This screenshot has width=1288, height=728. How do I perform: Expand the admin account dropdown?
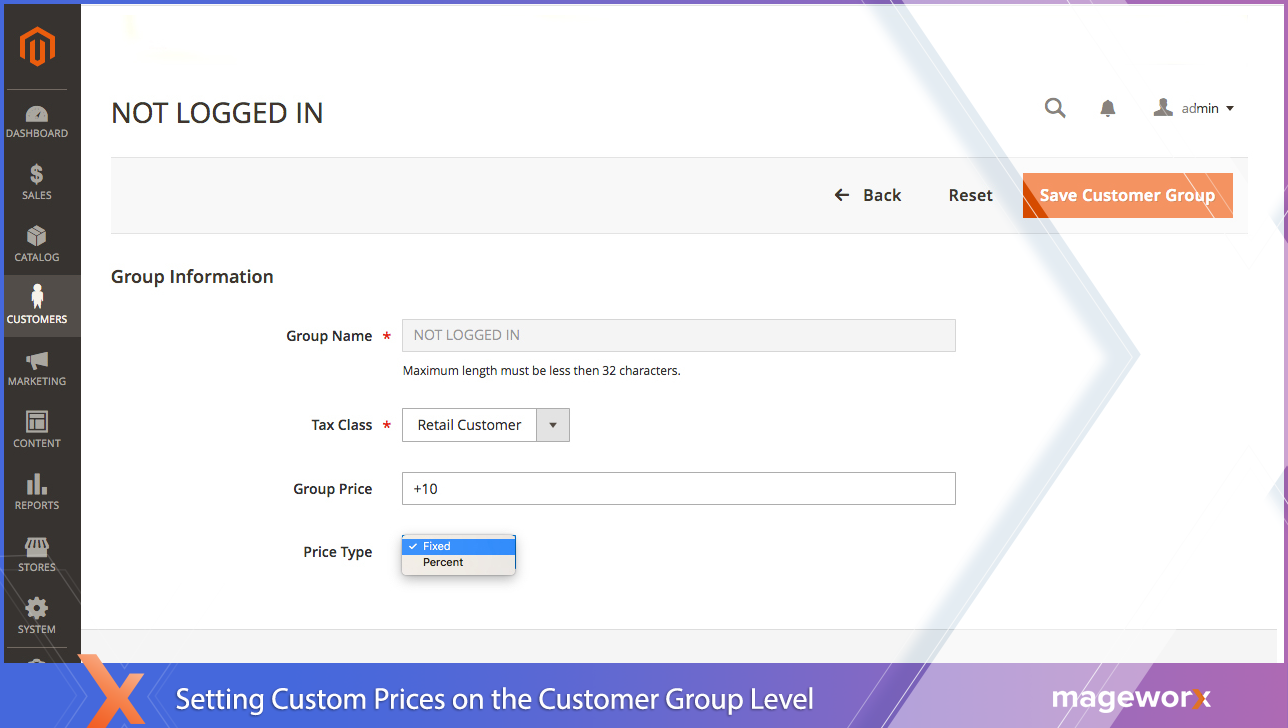[1195, 108]
